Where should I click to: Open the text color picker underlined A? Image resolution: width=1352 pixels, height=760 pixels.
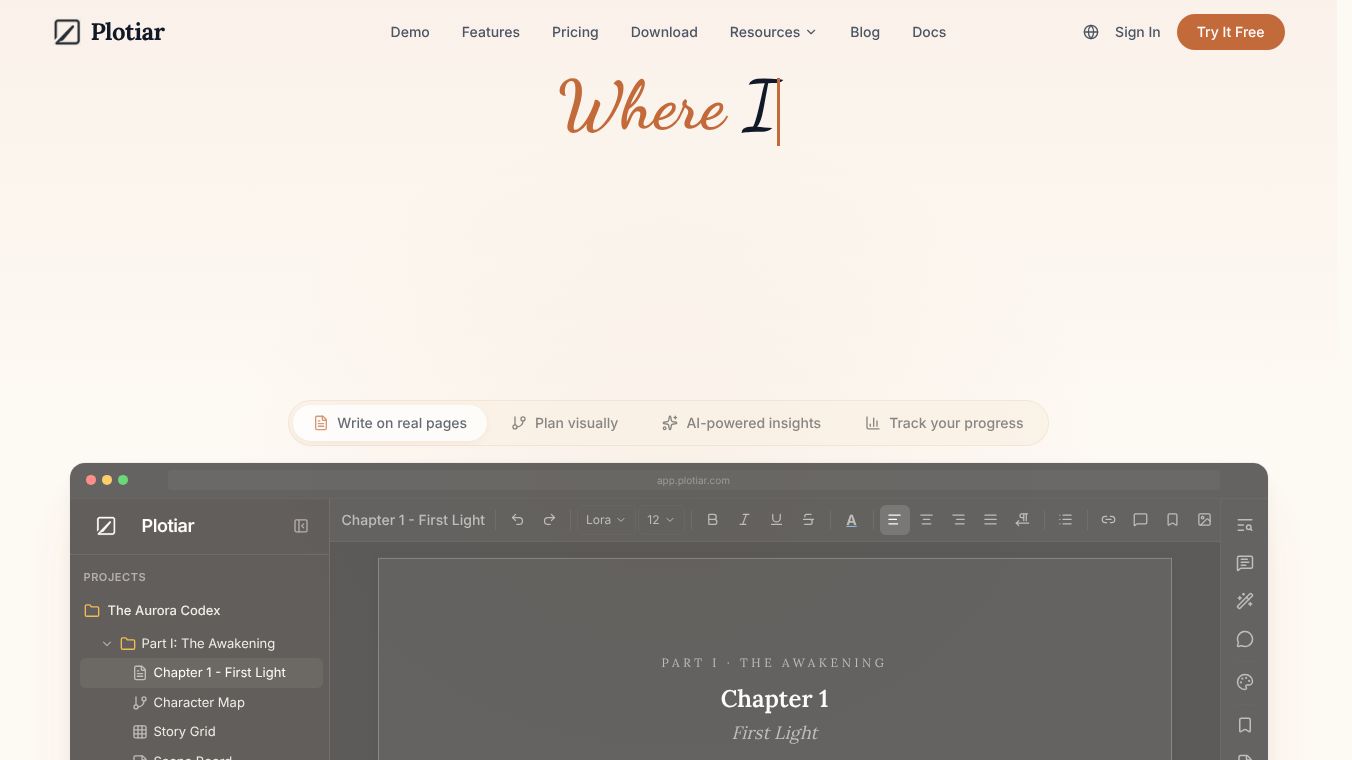coord(851,520)
